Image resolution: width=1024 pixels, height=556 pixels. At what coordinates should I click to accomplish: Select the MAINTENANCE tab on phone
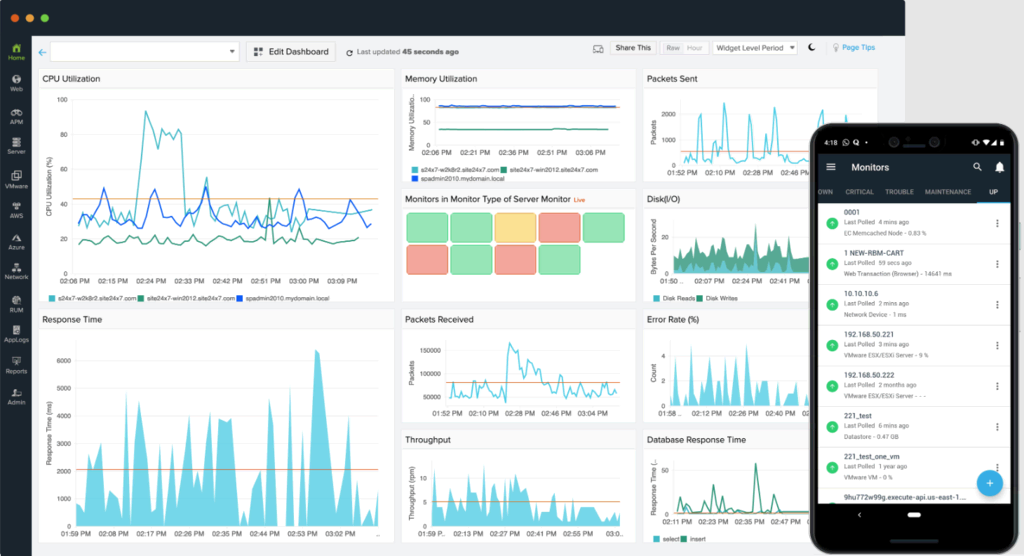tap(947, 191)
